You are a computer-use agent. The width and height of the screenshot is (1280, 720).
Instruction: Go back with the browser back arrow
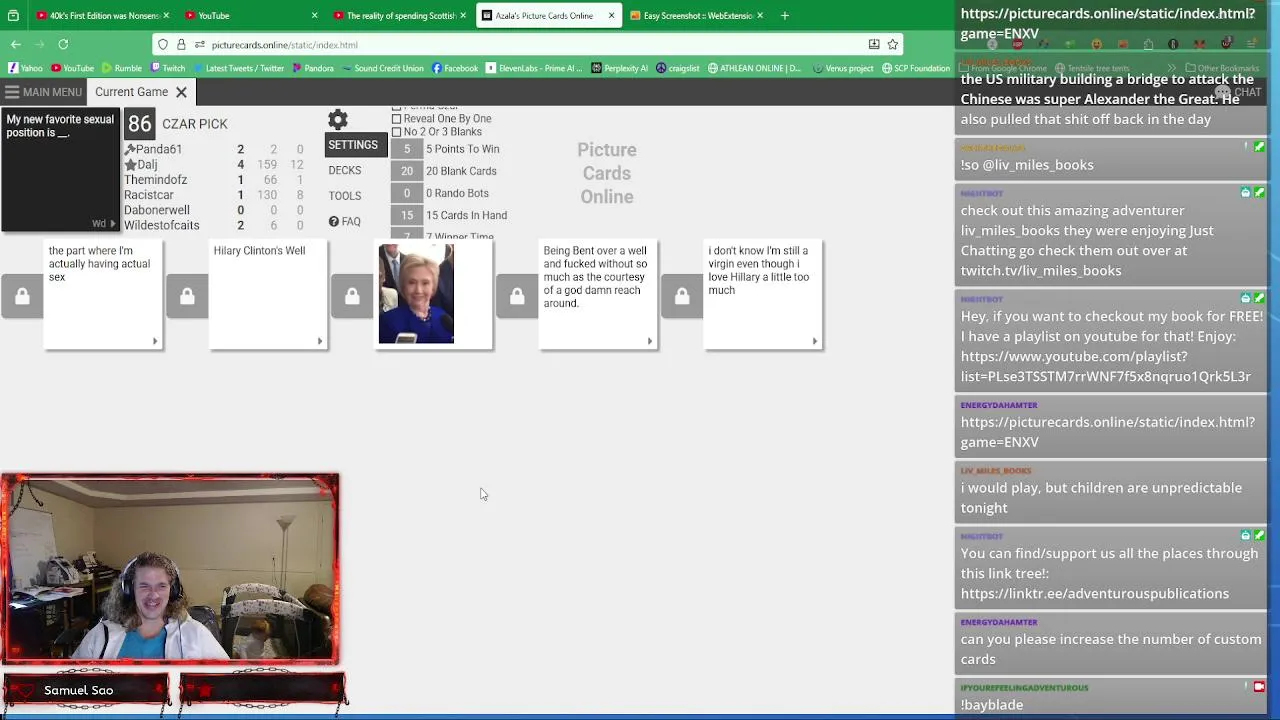coord(16,44)
